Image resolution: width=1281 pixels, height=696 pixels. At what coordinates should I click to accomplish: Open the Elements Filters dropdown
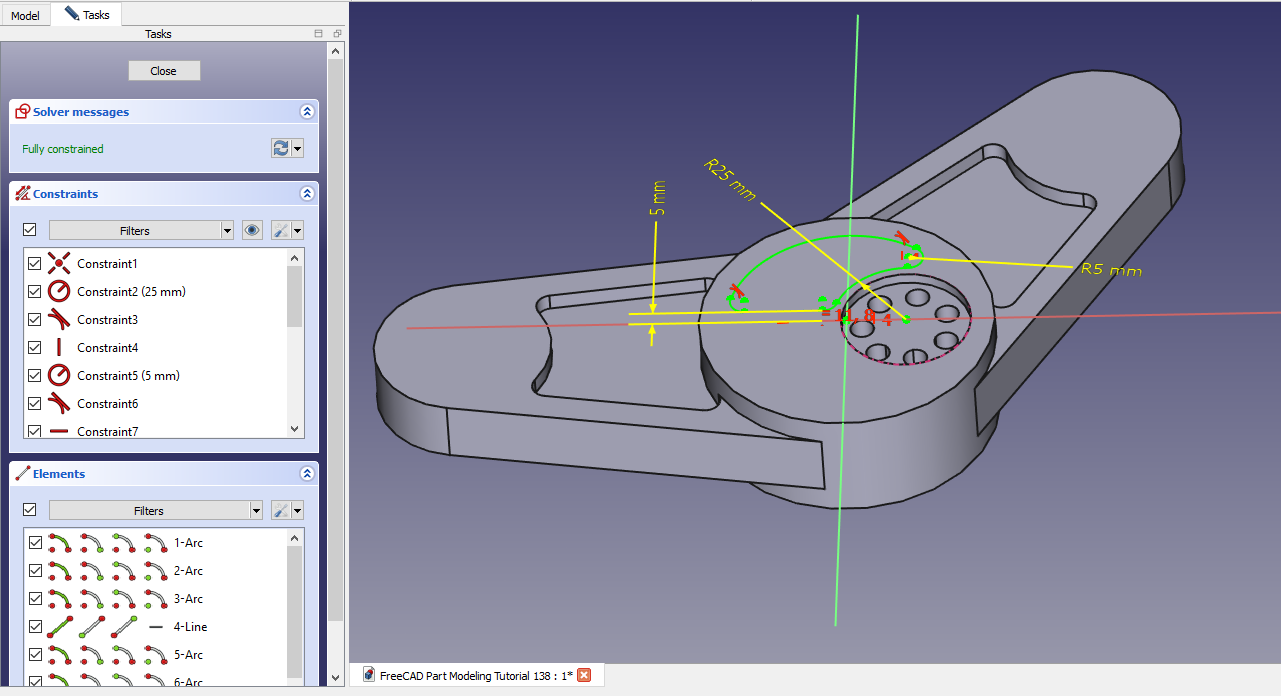pos(155,510)
